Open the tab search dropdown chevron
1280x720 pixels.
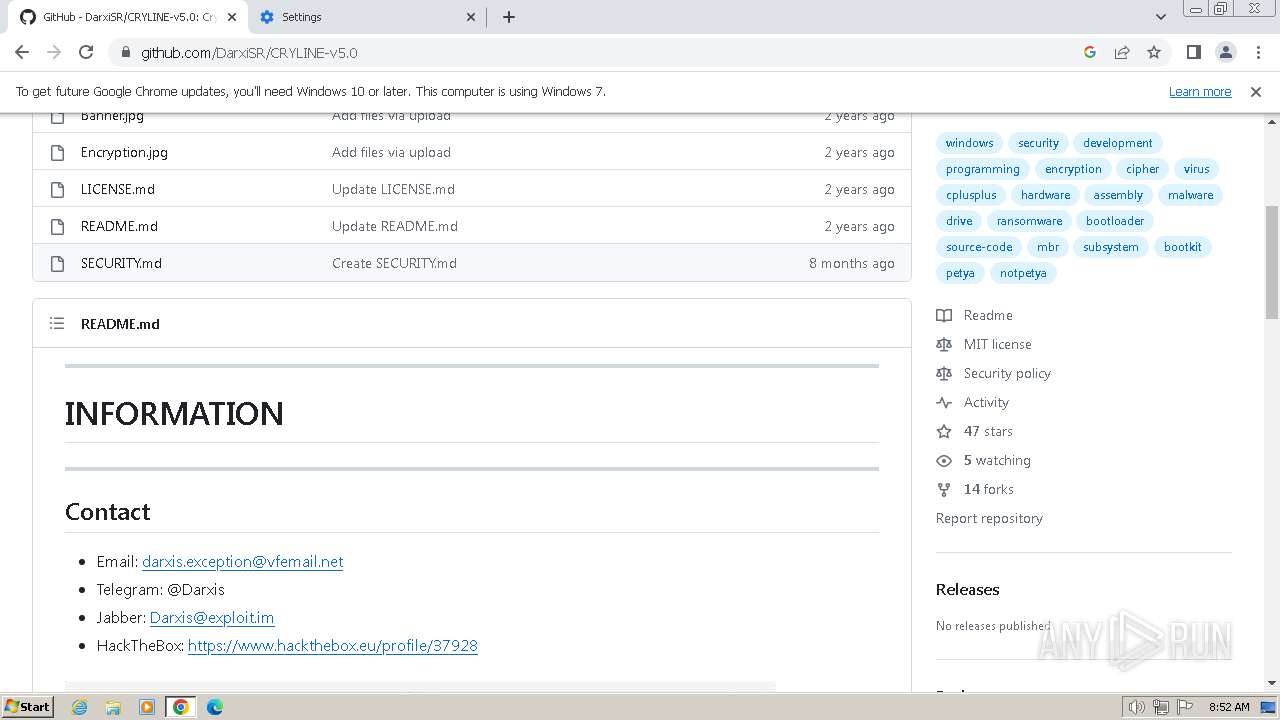pyautogui.click(x=1161, y=17)
